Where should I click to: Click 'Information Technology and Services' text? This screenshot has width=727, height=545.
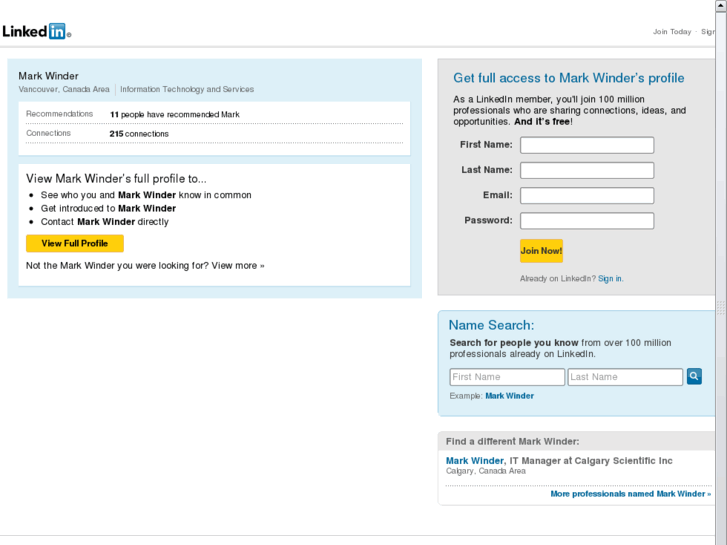coord(187,89)
